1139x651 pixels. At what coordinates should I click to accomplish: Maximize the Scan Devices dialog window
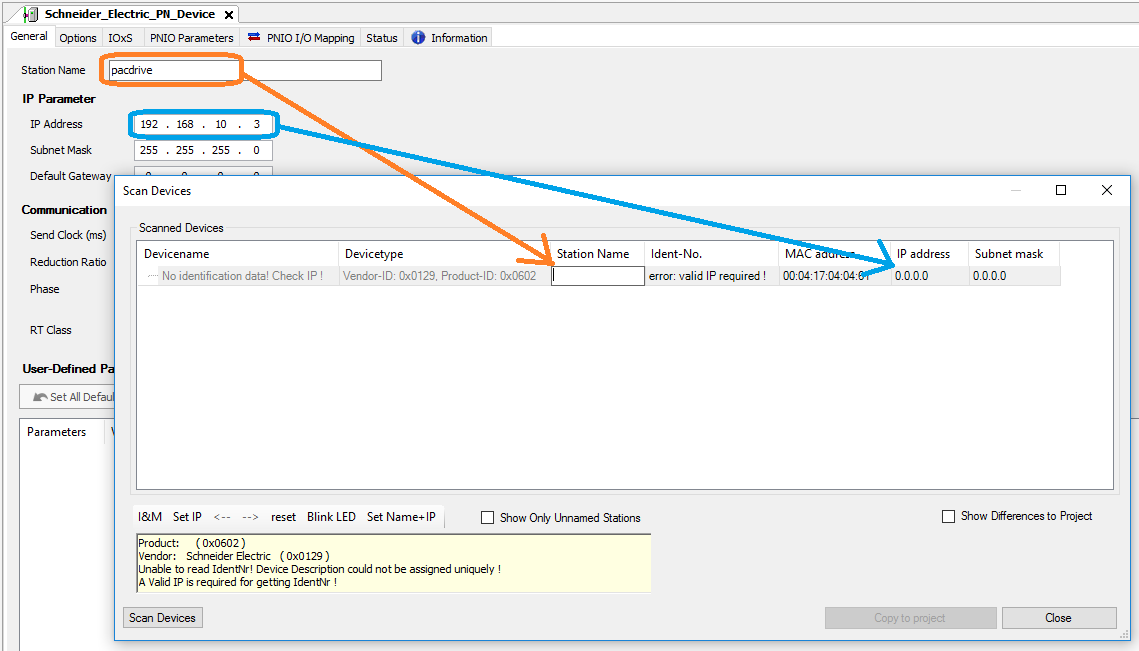click(x=1061, y=190)
